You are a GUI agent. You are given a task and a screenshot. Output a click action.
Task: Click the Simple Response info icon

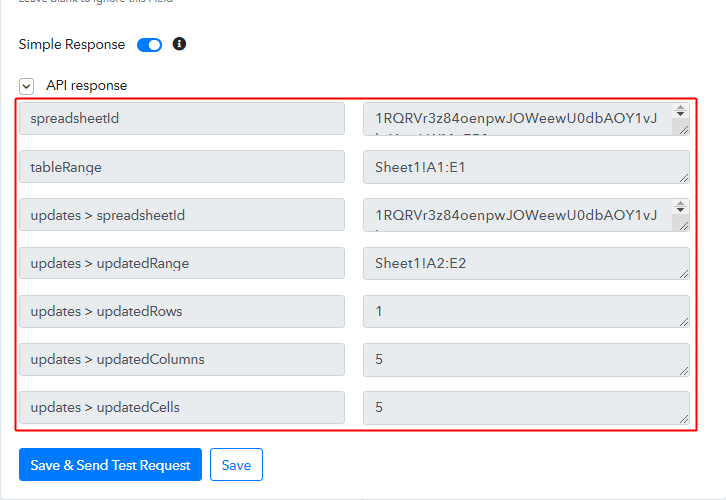(179, 44)
